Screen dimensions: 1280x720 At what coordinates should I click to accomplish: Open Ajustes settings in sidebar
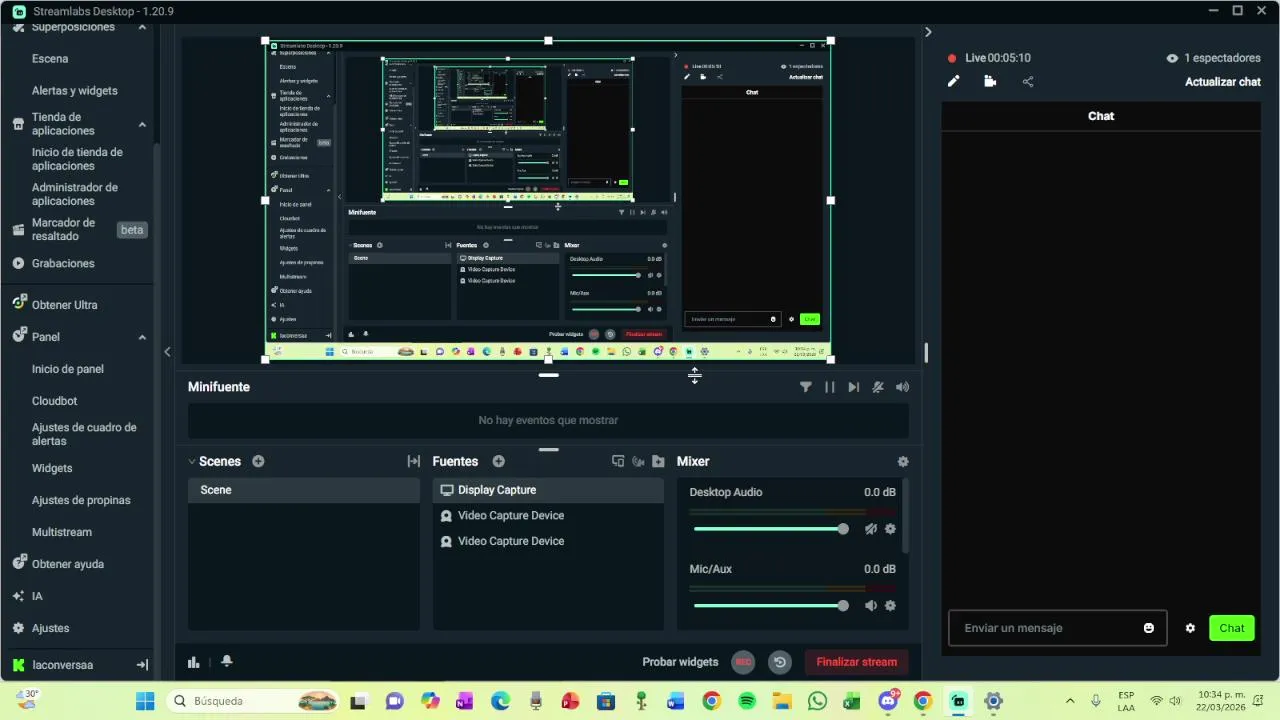point(50,628)
